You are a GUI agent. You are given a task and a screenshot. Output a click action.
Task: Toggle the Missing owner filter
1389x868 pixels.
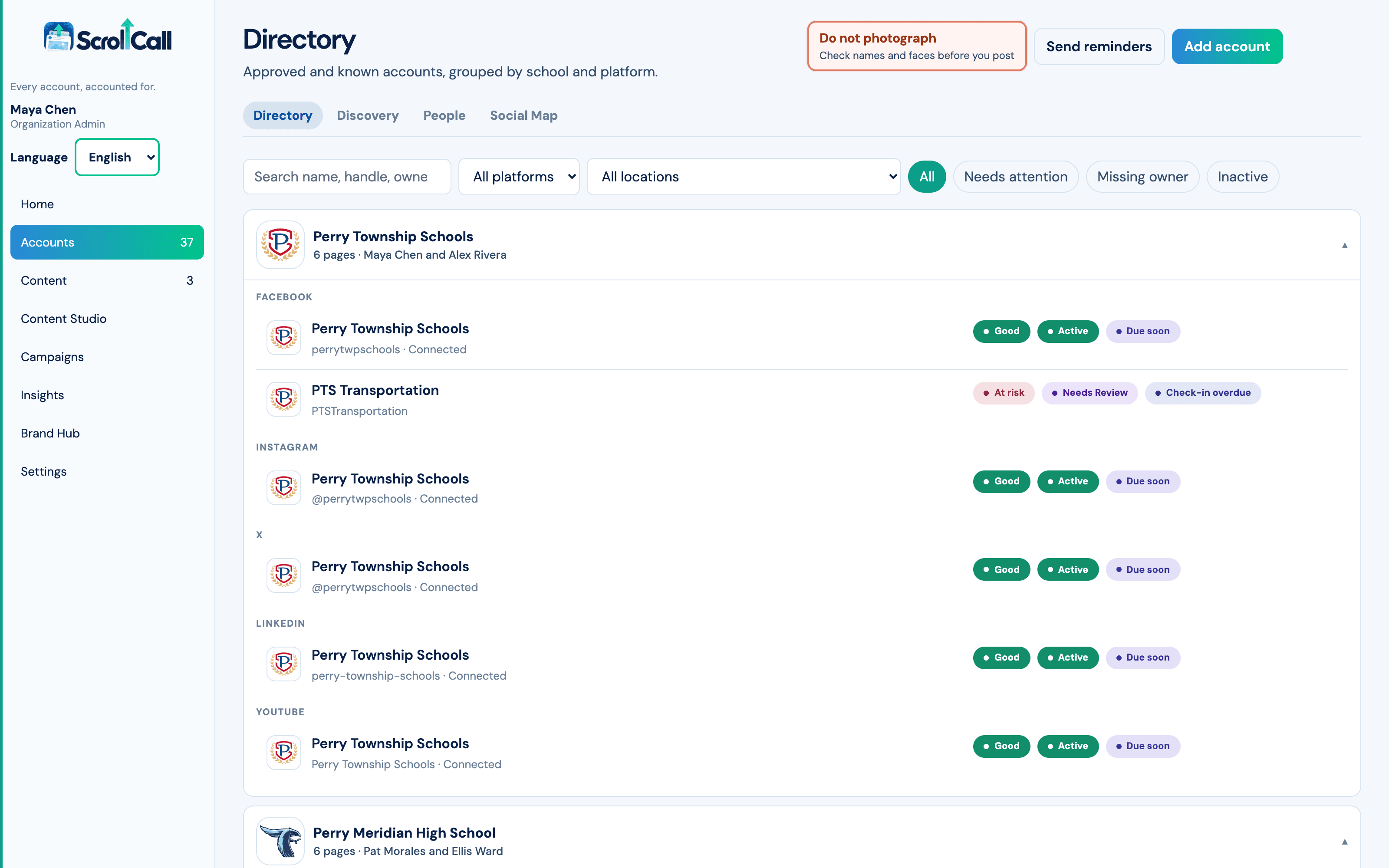pos(1142,177)
